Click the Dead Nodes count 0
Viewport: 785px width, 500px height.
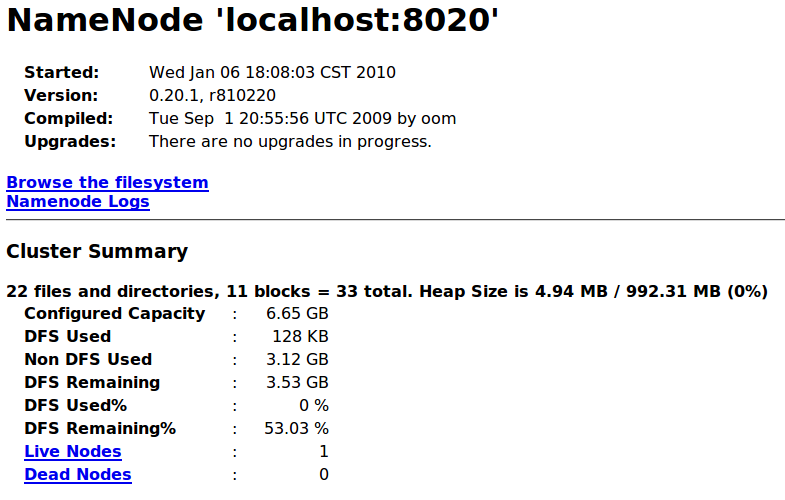point(324,474)
